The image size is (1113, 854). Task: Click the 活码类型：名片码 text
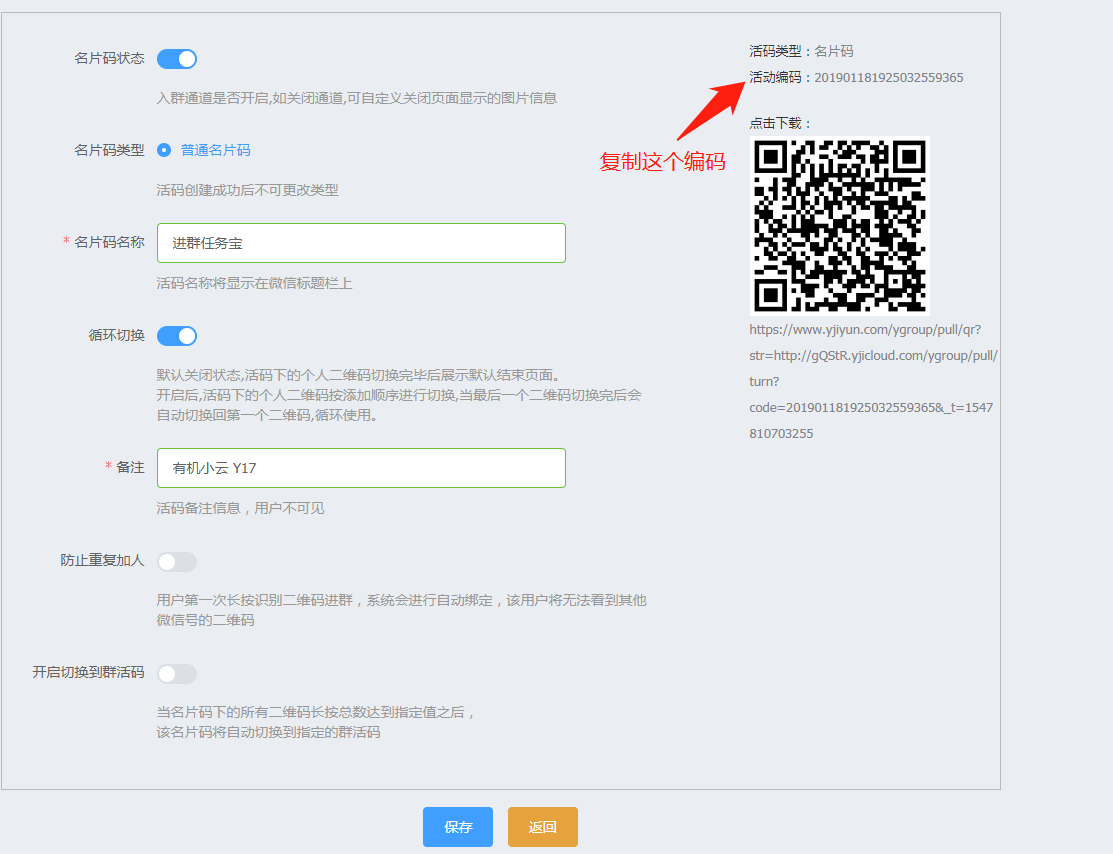point(801,51)
